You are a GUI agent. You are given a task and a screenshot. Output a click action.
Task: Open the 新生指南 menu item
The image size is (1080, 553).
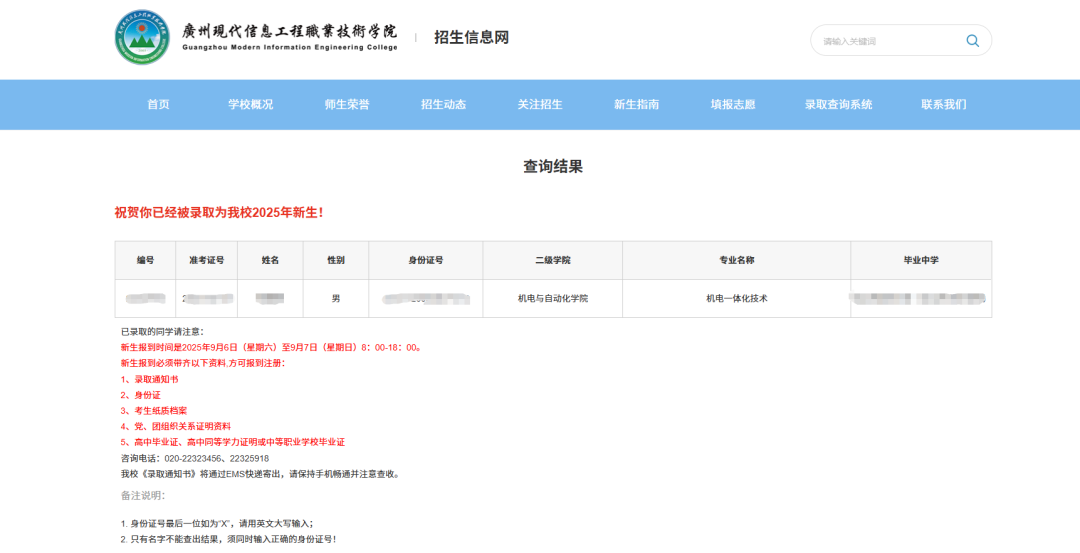[636, 105]
